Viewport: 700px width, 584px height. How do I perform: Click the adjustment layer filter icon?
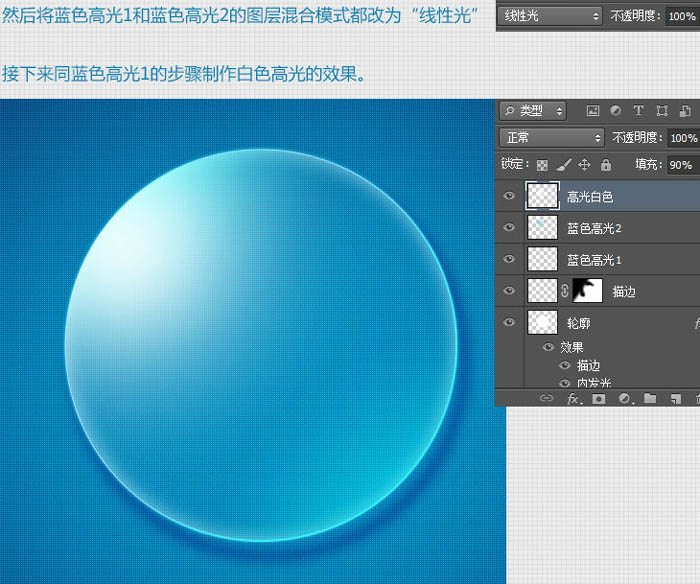[616, 110]
